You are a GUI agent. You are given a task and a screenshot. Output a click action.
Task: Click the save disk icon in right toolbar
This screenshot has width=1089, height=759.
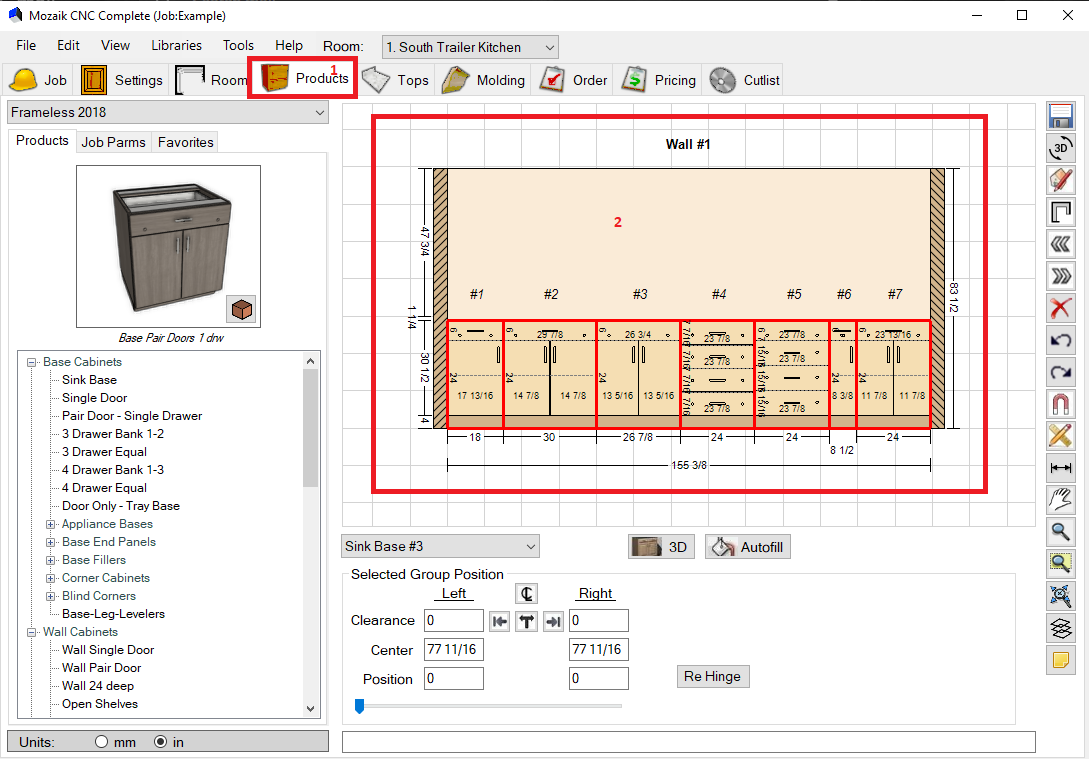click(1061, 117)
